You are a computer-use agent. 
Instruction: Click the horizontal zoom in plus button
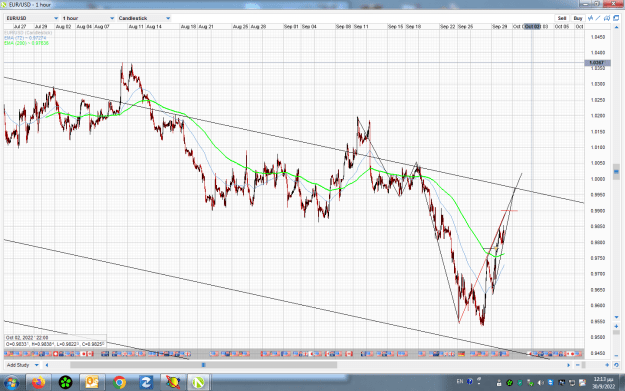607,365
